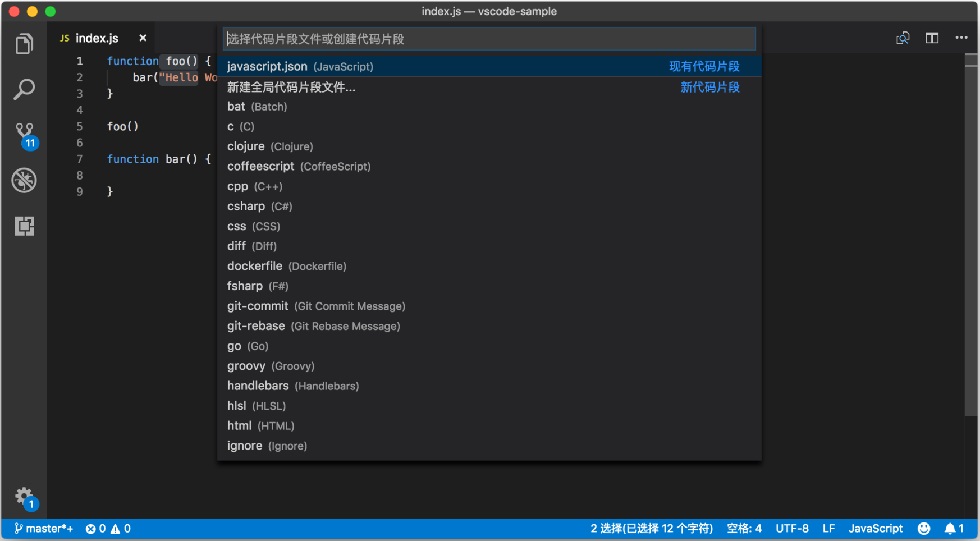Open problems panel via errors and warnings count
This screenshot has width=980, height=541.
click(108, 529)
